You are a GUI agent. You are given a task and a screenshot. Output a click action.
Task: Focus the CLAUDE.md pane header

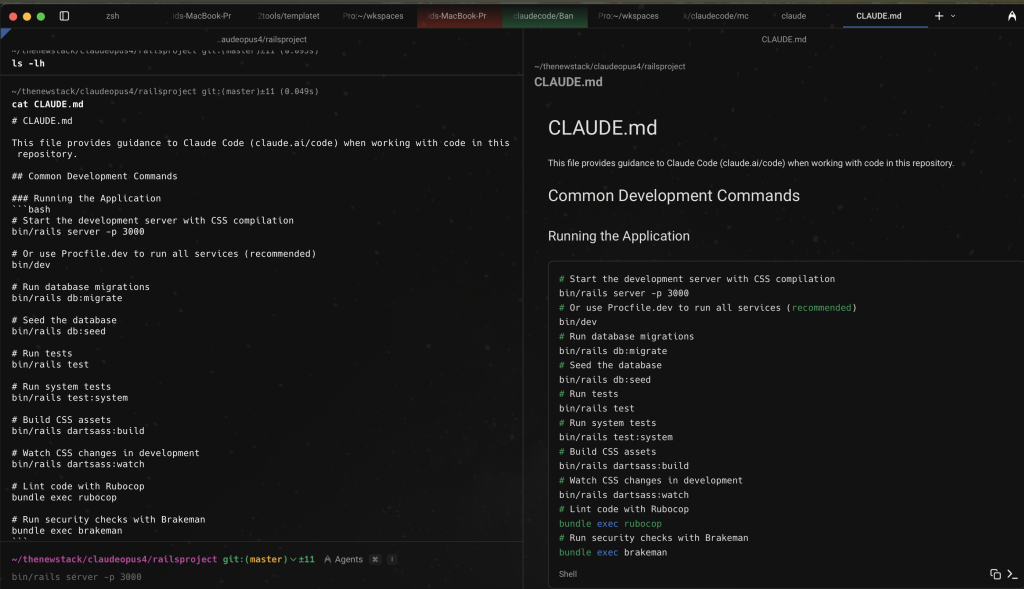[x=784, y=39]
